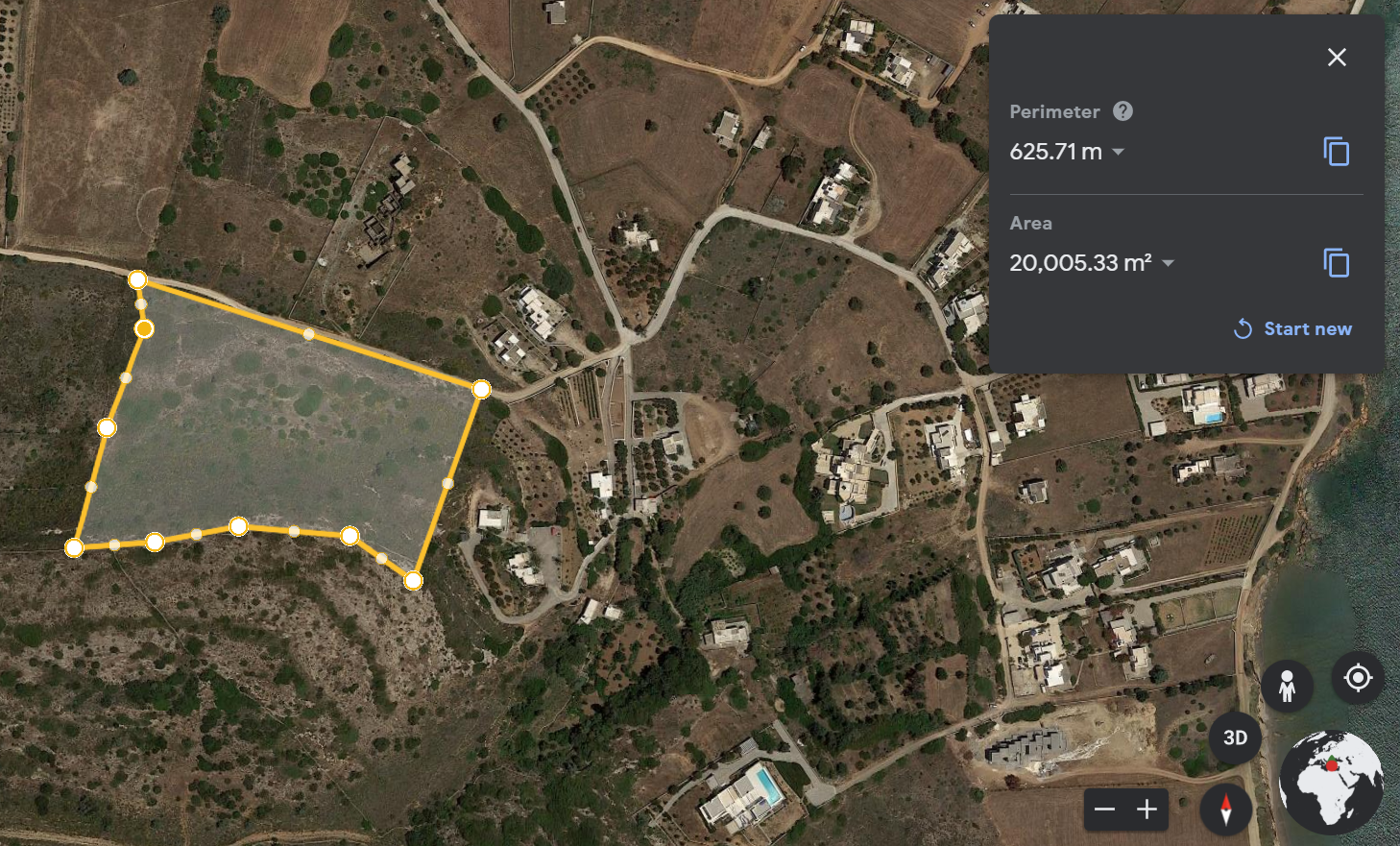Expand area unit dropdown next to 20,005.33 m²
This screenshot has width=1400, height=846.
click(x=1168, y=263)
